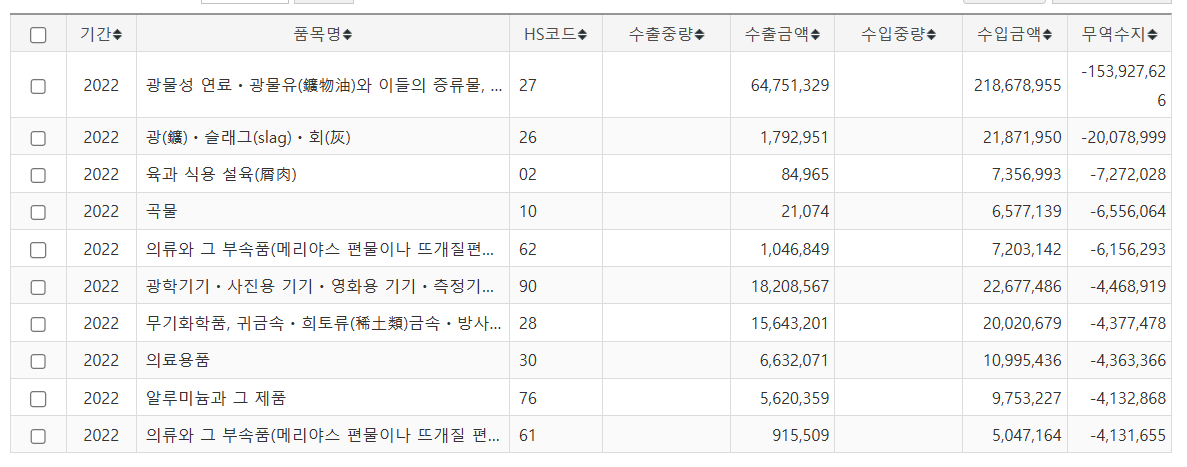This screenshot has width=1187, height=467.
Task: Click item name 광학기기·사진용 기기
Action: coord(321,287)
